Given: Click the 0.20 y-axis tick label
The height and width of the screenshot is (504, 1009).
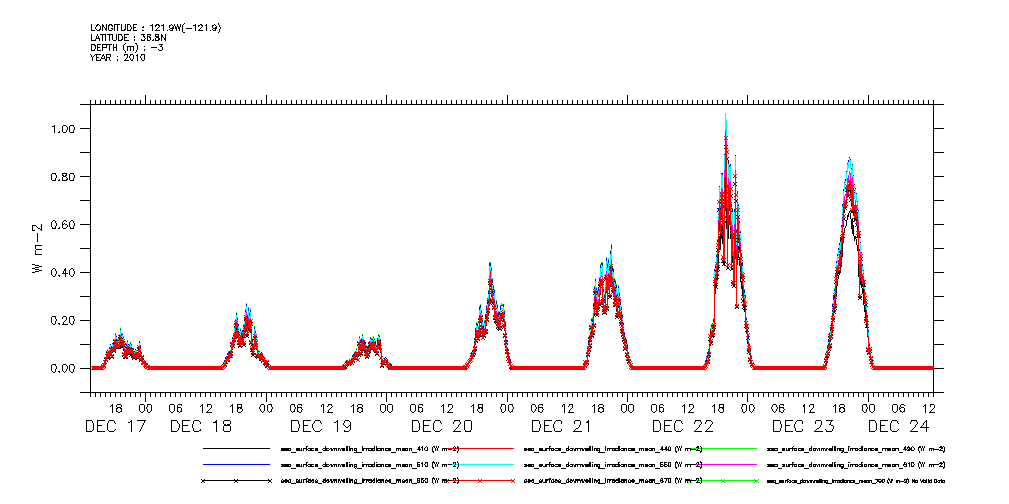Looking at the screenshot, I should [64, 321].
